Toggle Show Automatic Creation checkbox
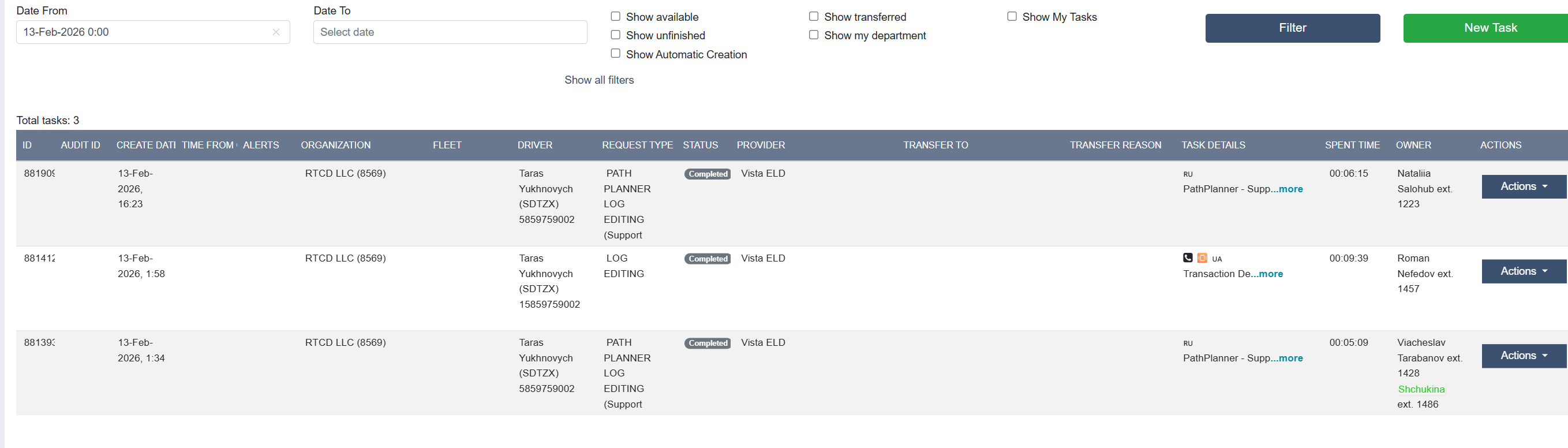 (x=615, y=54)
